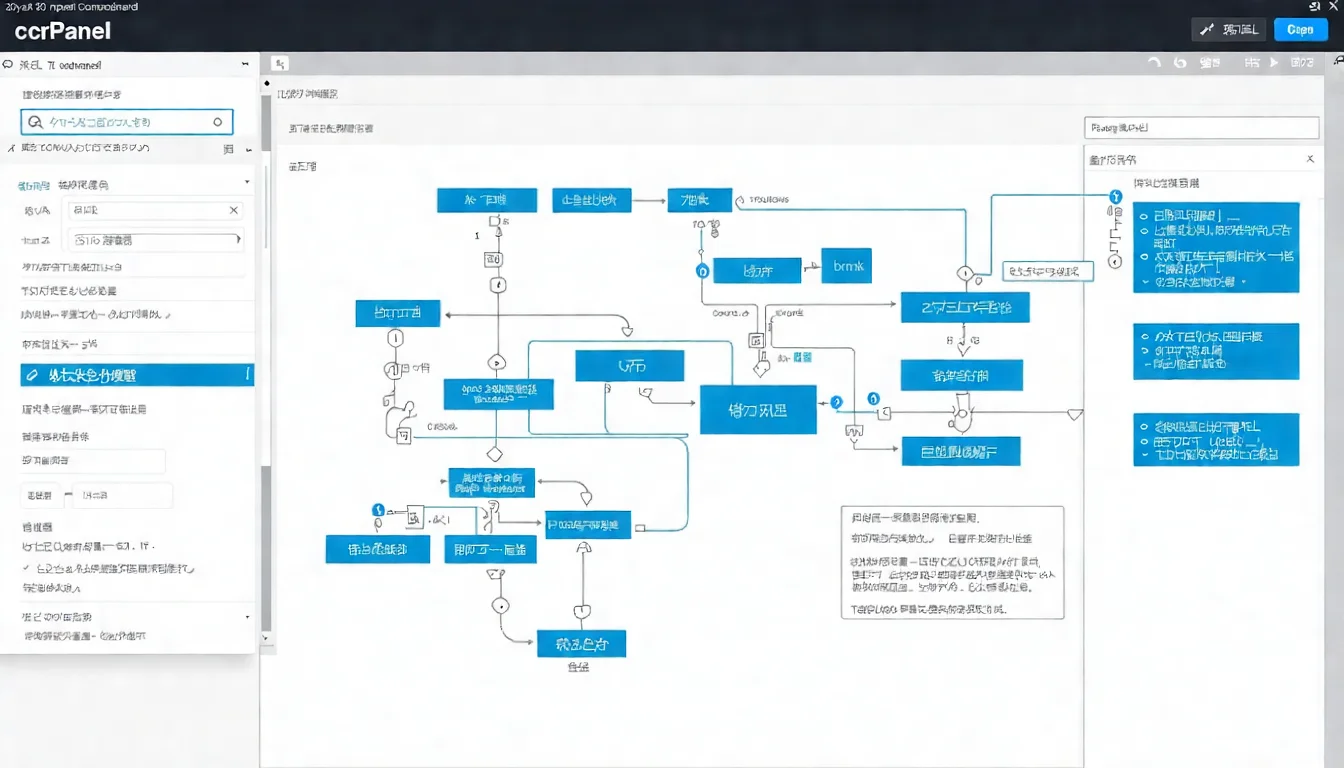Click the pencil icon on the highlighted sidebar entry
The height and width of the screenshot is (768, 1344).
point(33,374)
